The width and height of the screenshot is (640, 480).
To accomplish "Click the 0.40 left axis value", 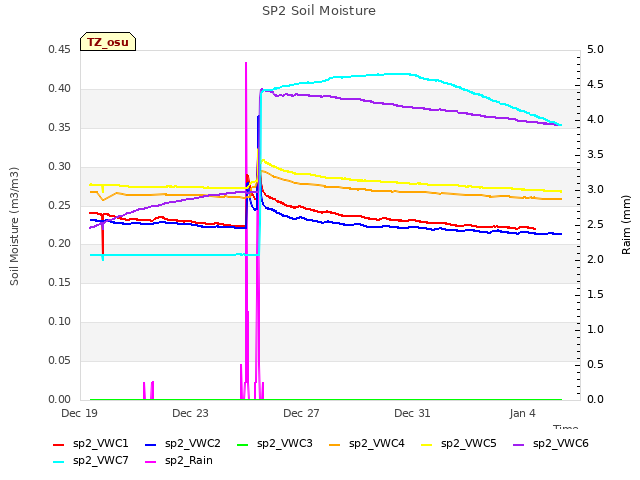I will (x=60, y=89).
